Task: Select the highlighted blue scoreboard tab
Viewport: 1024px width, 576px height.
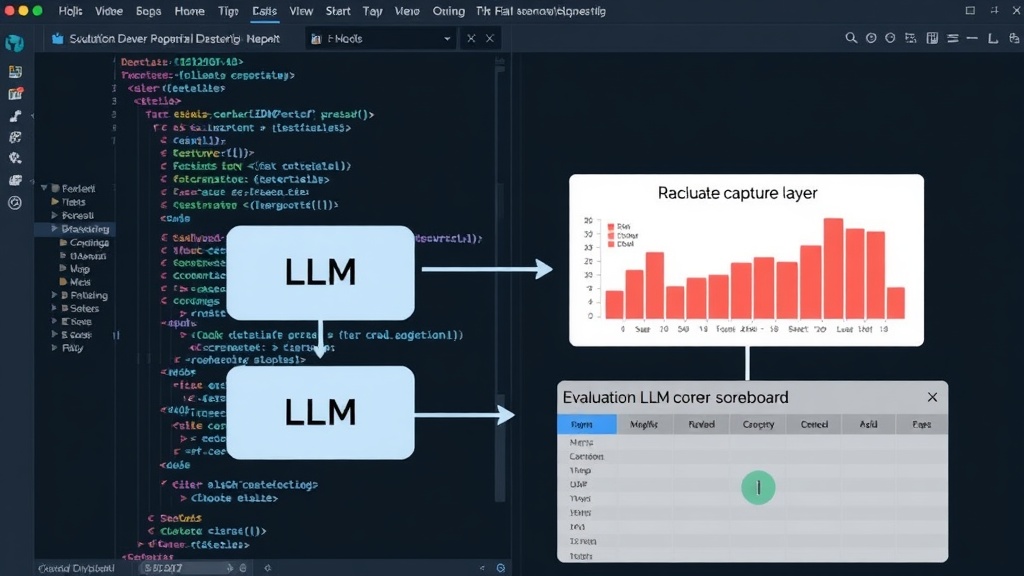Action: click(x=586, y=424)
